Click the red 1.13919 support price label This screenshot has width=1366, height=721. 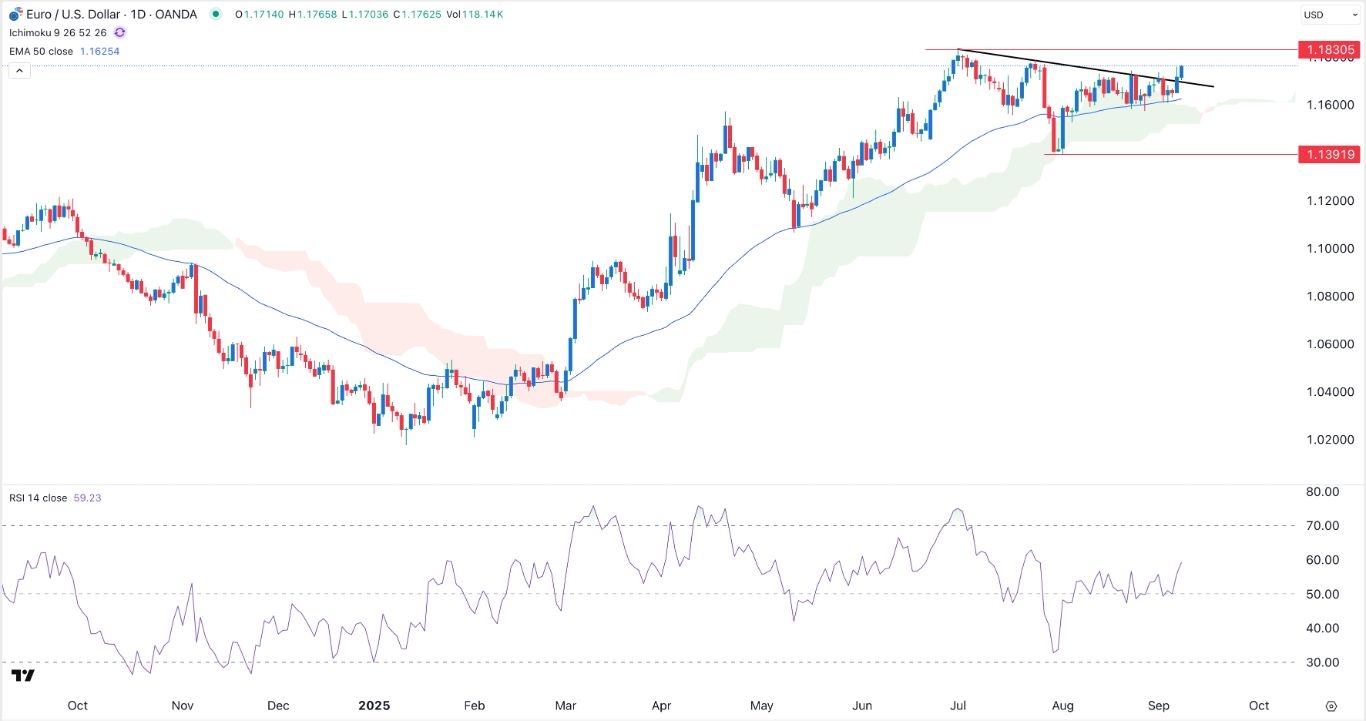pos(1331,154)
